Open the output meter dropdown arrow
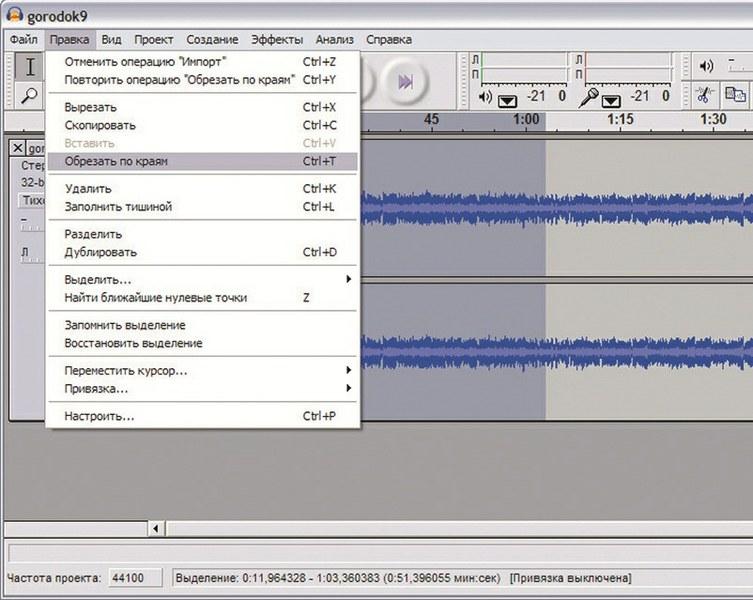 pyautogui.click(x=507, y=99)
